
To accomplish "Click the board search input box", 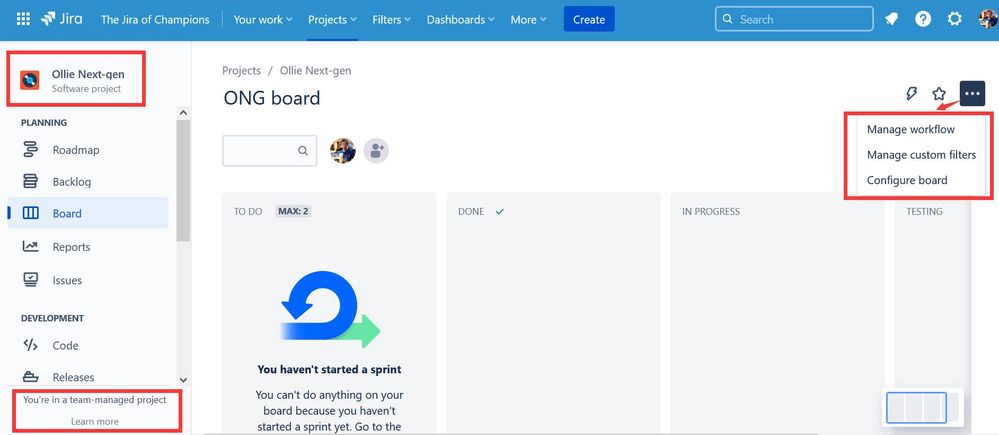I will [x=270, y=151].
